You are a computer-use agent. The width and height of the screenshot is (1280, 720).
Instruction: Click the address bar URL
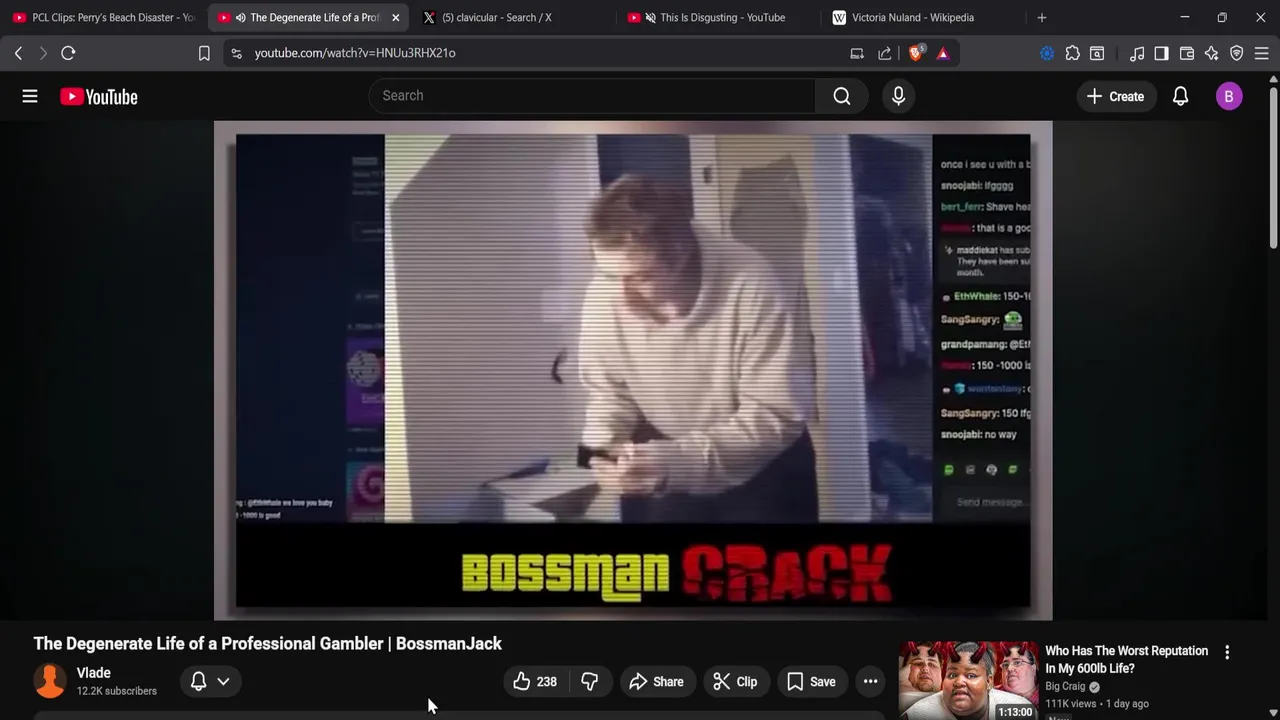(x=355, y=53)
